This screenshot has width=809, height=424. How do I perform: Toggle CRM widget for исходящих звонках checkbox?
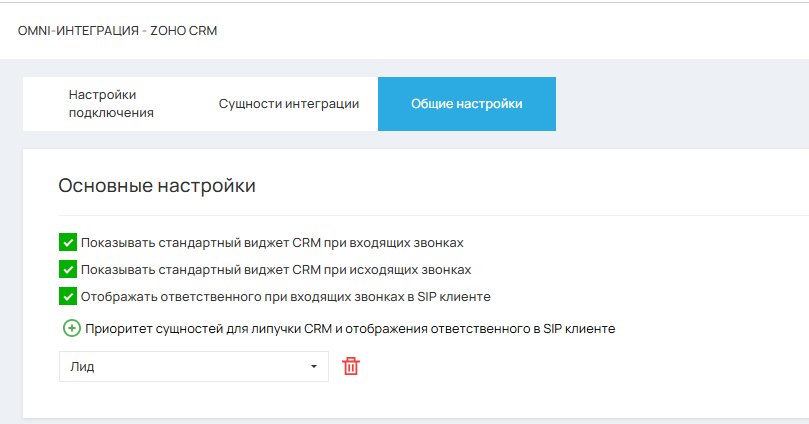tap(68, 269)
